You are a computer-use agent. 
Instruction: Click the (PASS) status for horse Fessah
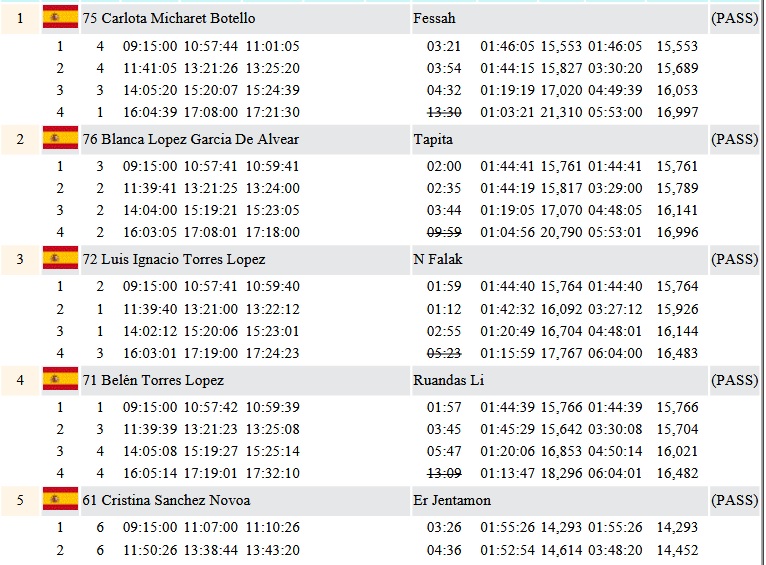[x=734, y=18]
